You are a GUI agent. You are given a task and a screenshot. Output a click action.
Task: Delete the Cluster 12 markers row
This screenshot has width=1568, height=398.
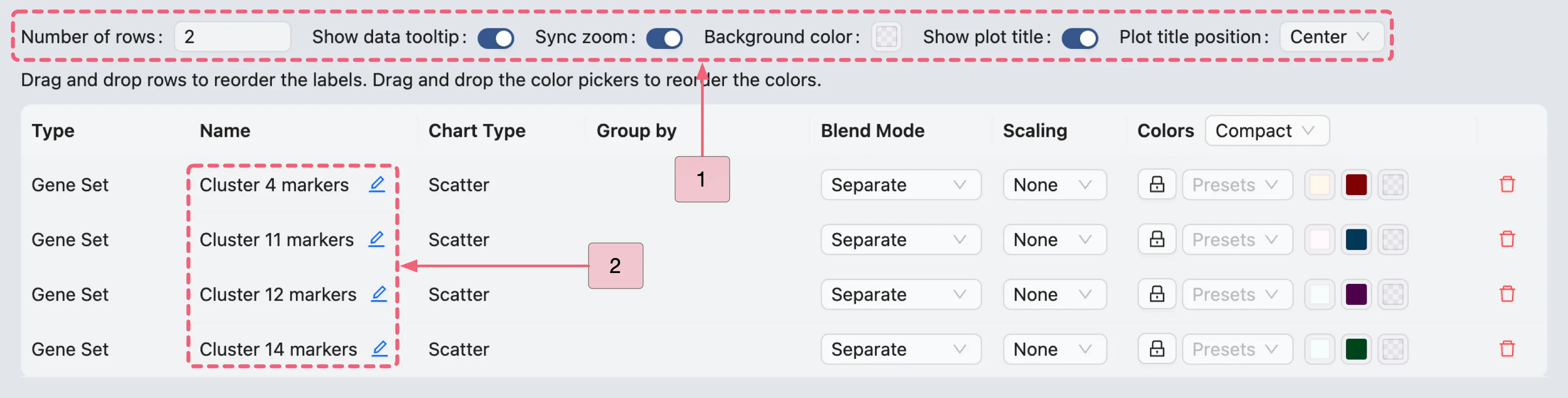pyautogui.click(x=1508, y=294)
